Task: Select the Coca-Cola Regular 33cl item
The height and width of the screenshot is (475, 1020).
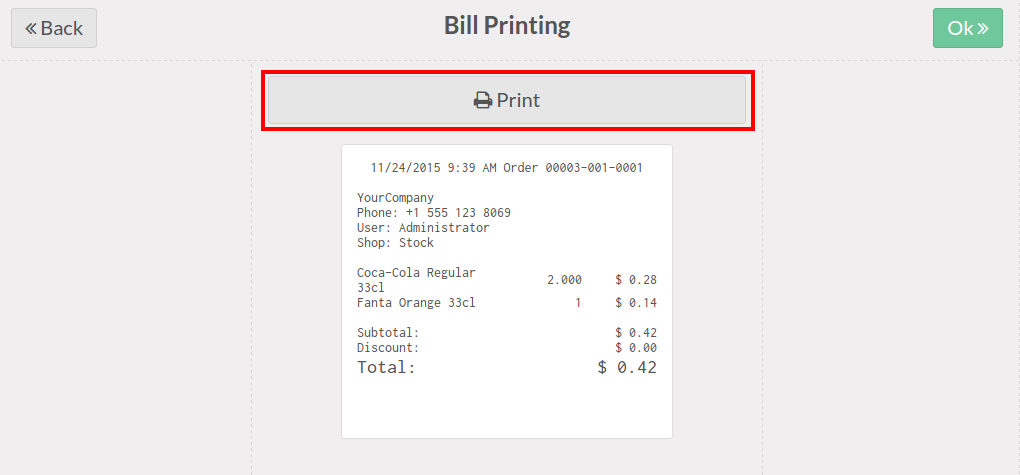Action: click(416, 279)
